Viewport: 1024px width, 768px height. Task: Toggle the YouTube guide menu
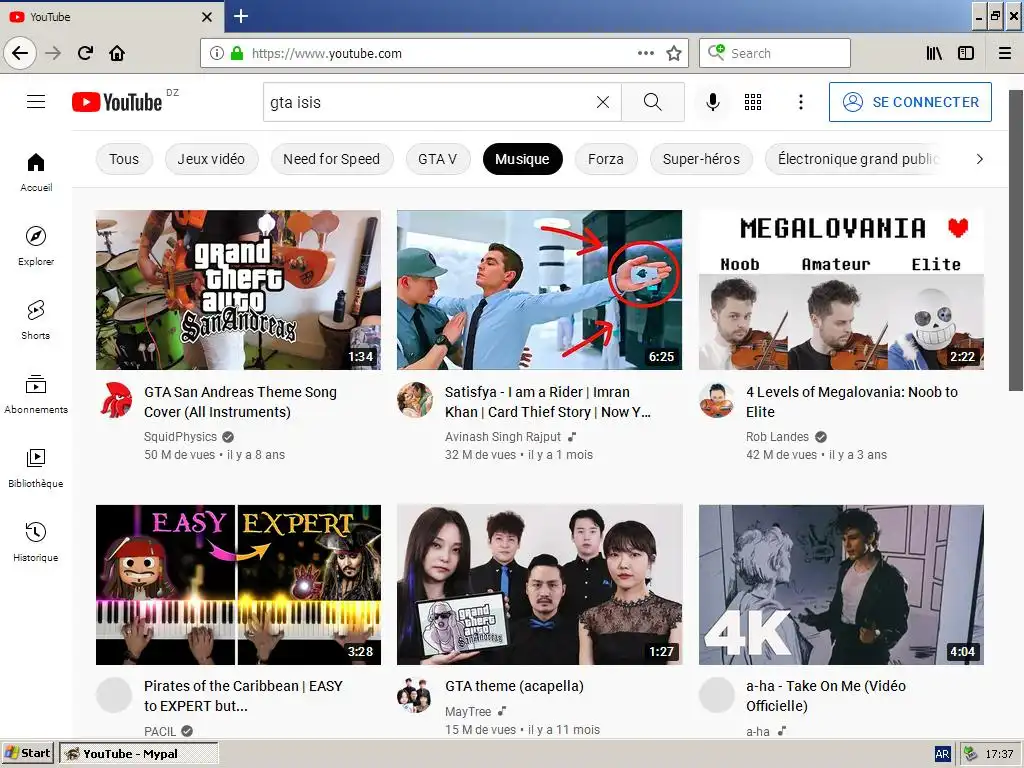[36, 102]
